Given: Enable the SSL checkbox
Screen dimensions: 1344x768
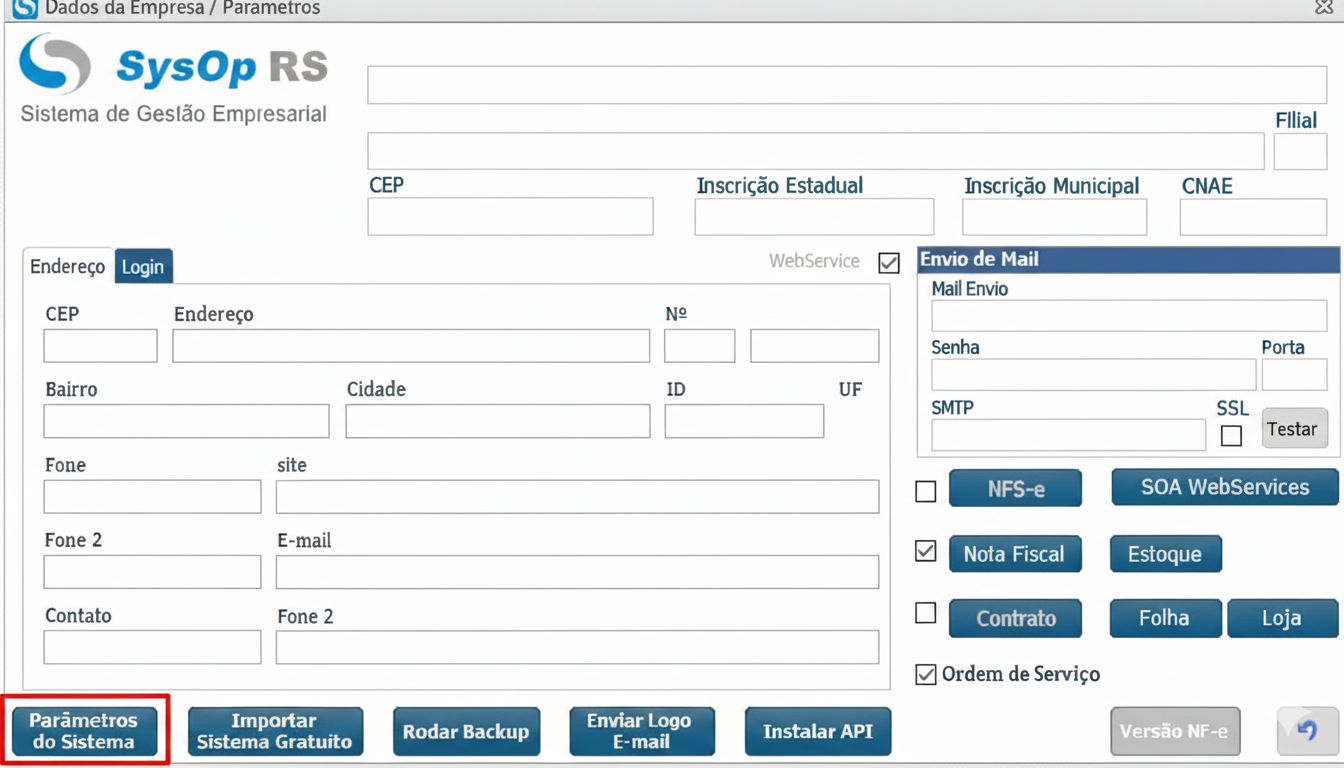Looking at the screenshot, I should pyautogui.click(x=1231, y=436).
